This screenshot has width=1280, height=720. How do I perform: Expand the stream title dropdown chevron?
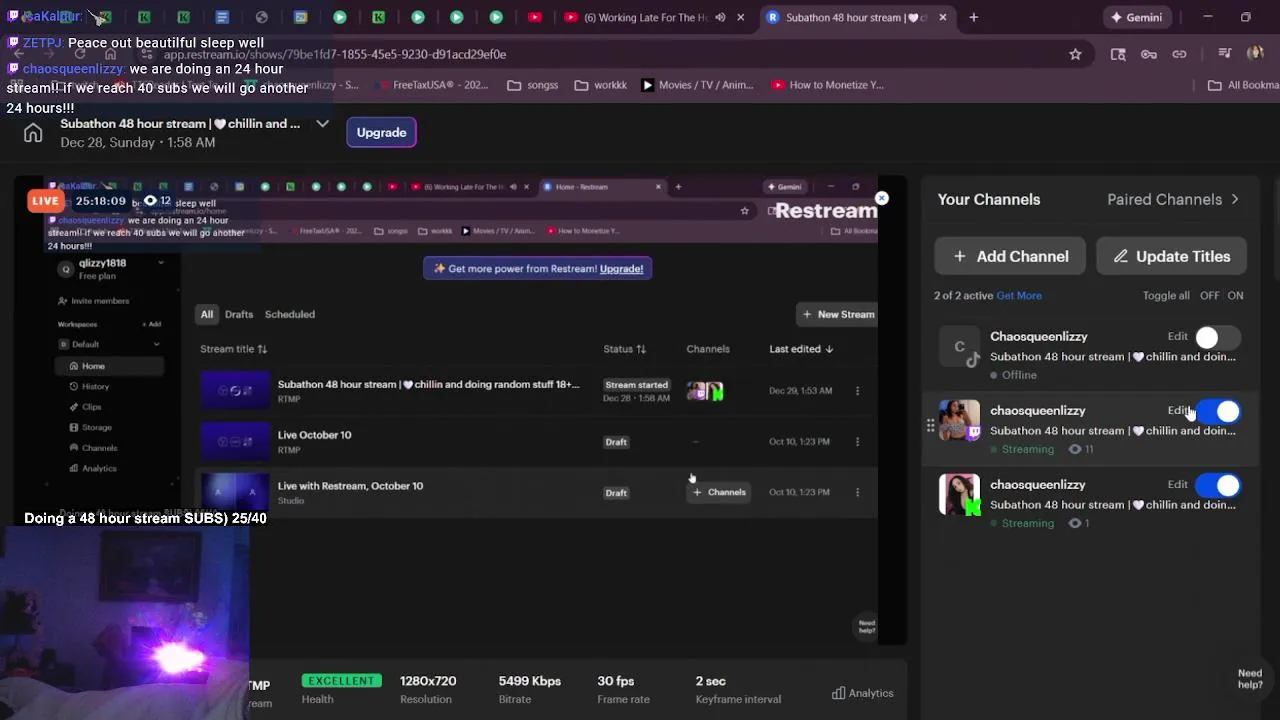click(322, 124)
